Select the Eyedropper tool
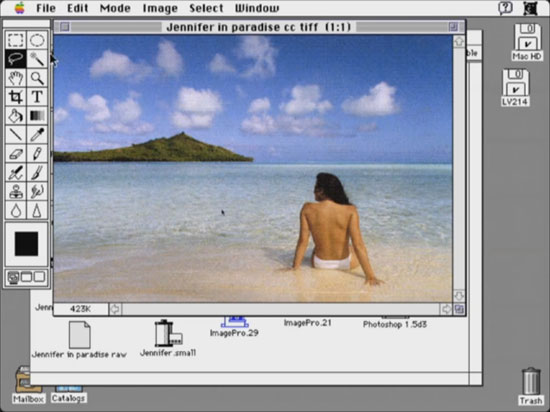This screenshot has width=550, height=412. (x=37, y=135)
